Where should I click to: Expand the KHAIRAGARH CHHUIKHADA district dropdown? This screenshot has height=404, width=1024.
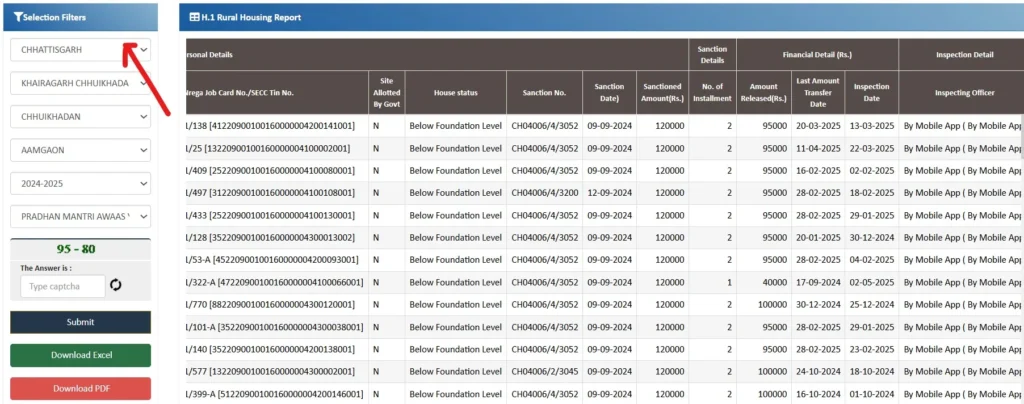(x=80, y=83)
